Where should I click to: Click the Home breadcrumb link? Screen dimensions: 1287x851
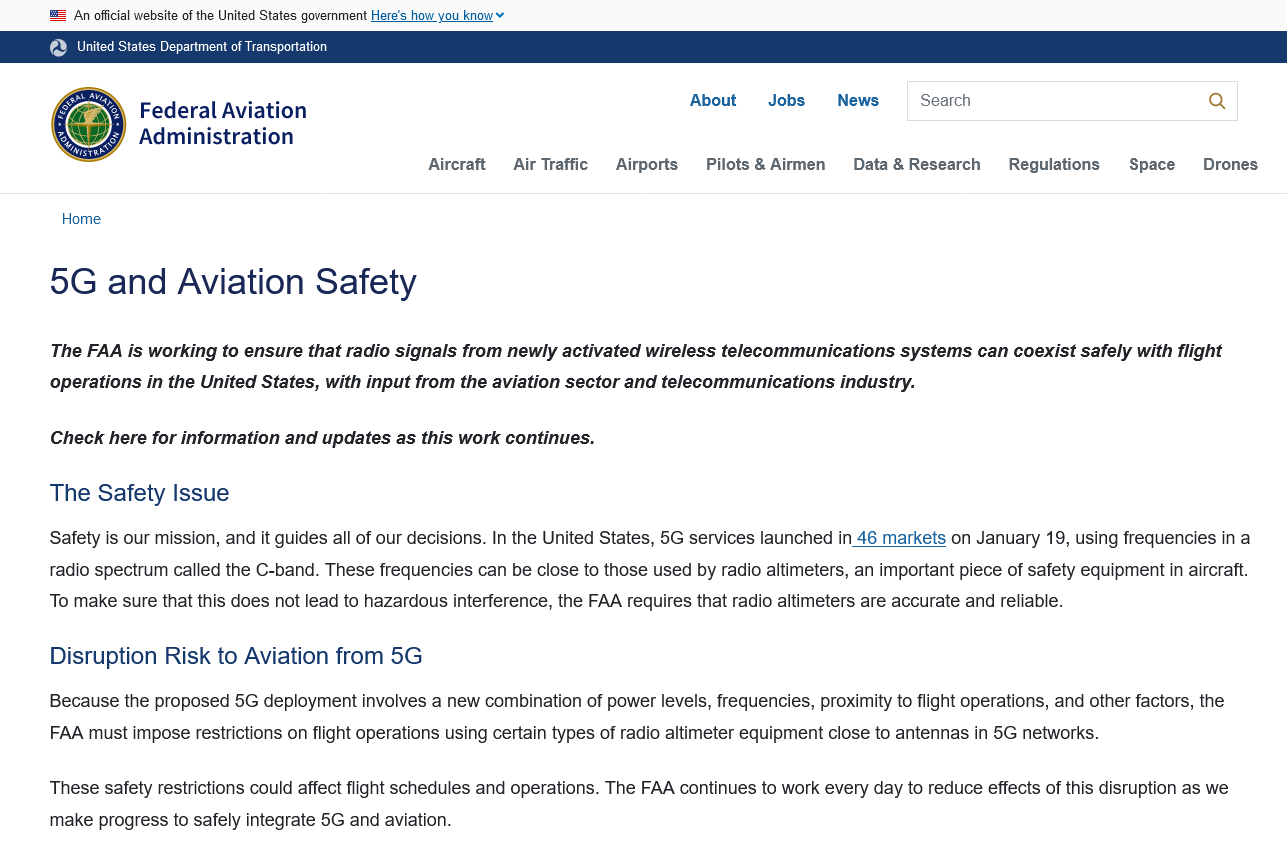point(81,219)
